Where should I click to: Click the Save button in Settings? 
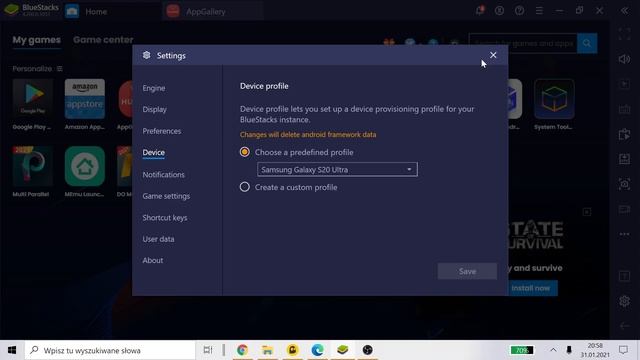pyautogui.click(x=467, y=271)
